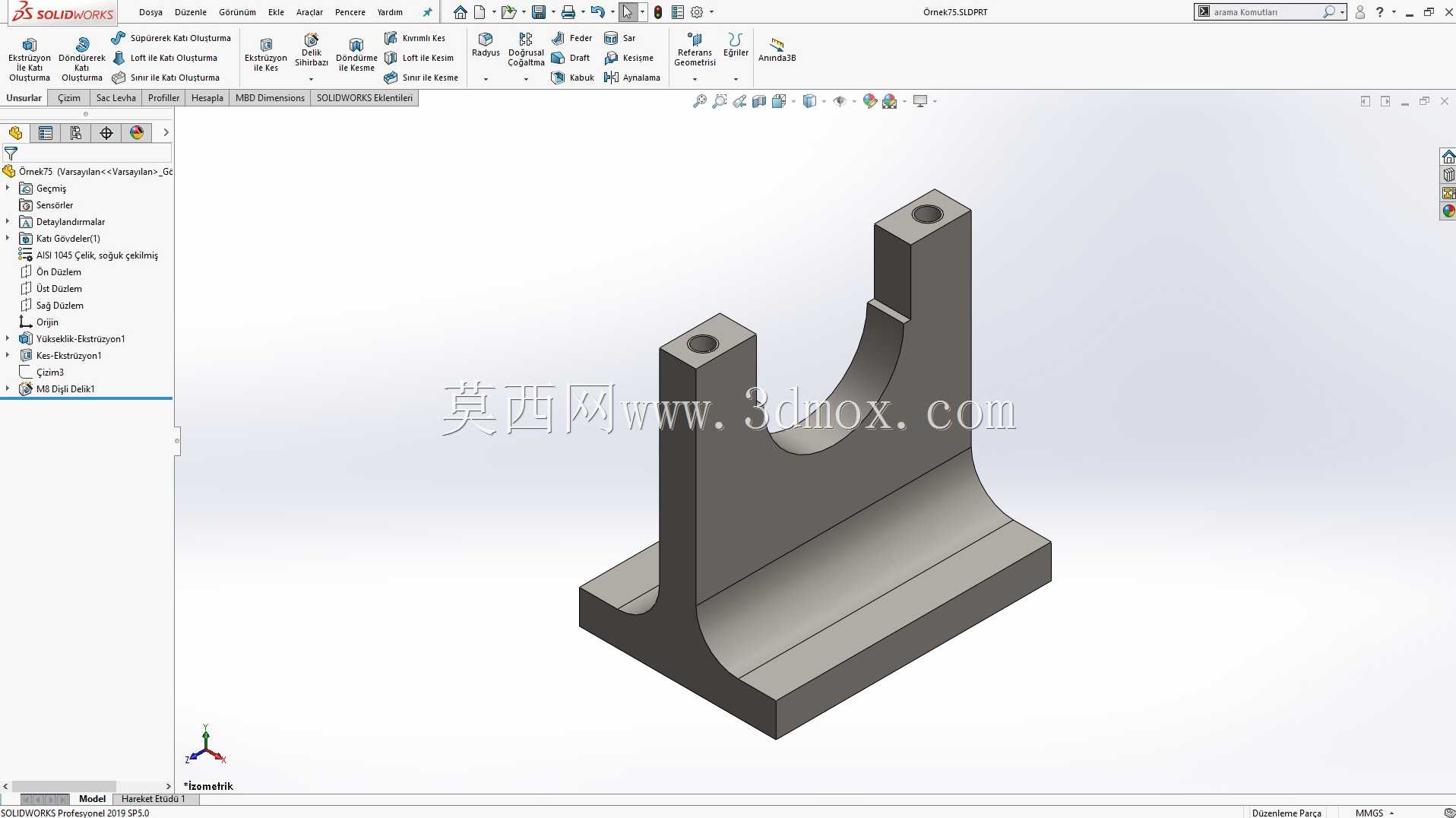Open SOLIDWORKS Eklentileri tab
Screen dimensions: 1456x818
coord(365,98)
